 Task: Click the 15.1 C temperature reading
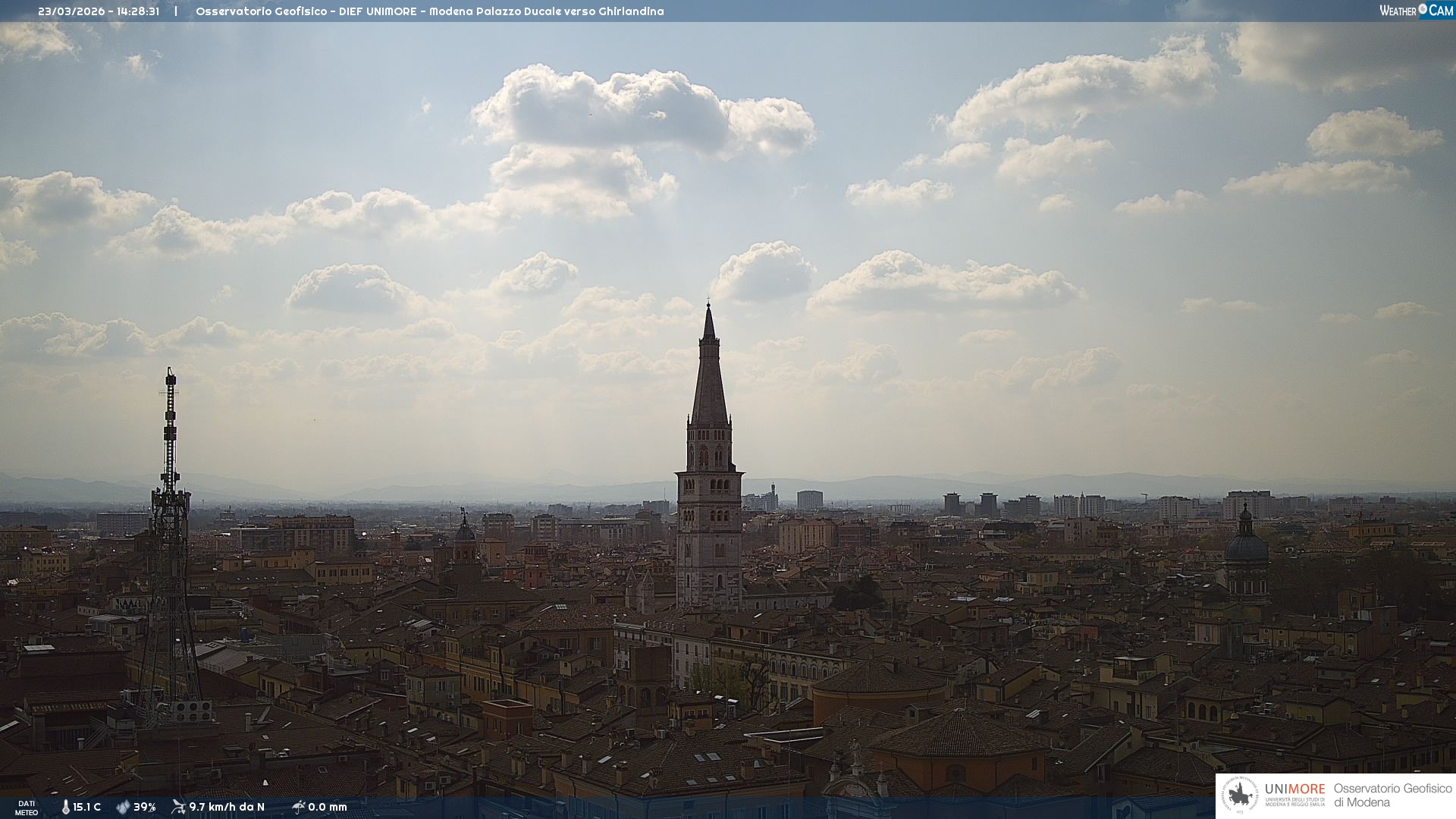86,808
